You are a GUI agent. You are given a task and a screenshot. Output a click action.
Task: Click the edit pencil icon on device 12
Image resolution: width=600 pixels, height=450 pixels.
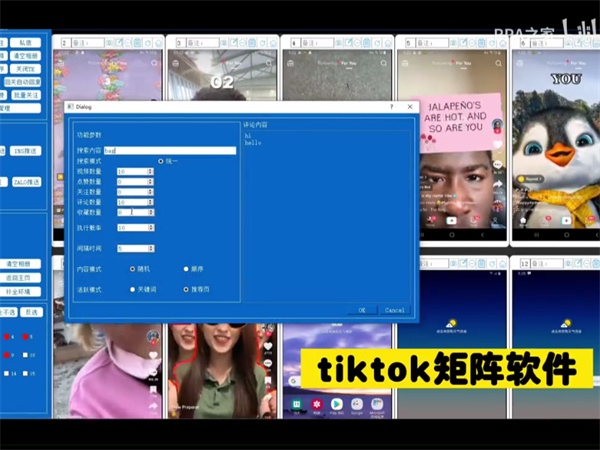pyautogui.click(x=577, y=263)
